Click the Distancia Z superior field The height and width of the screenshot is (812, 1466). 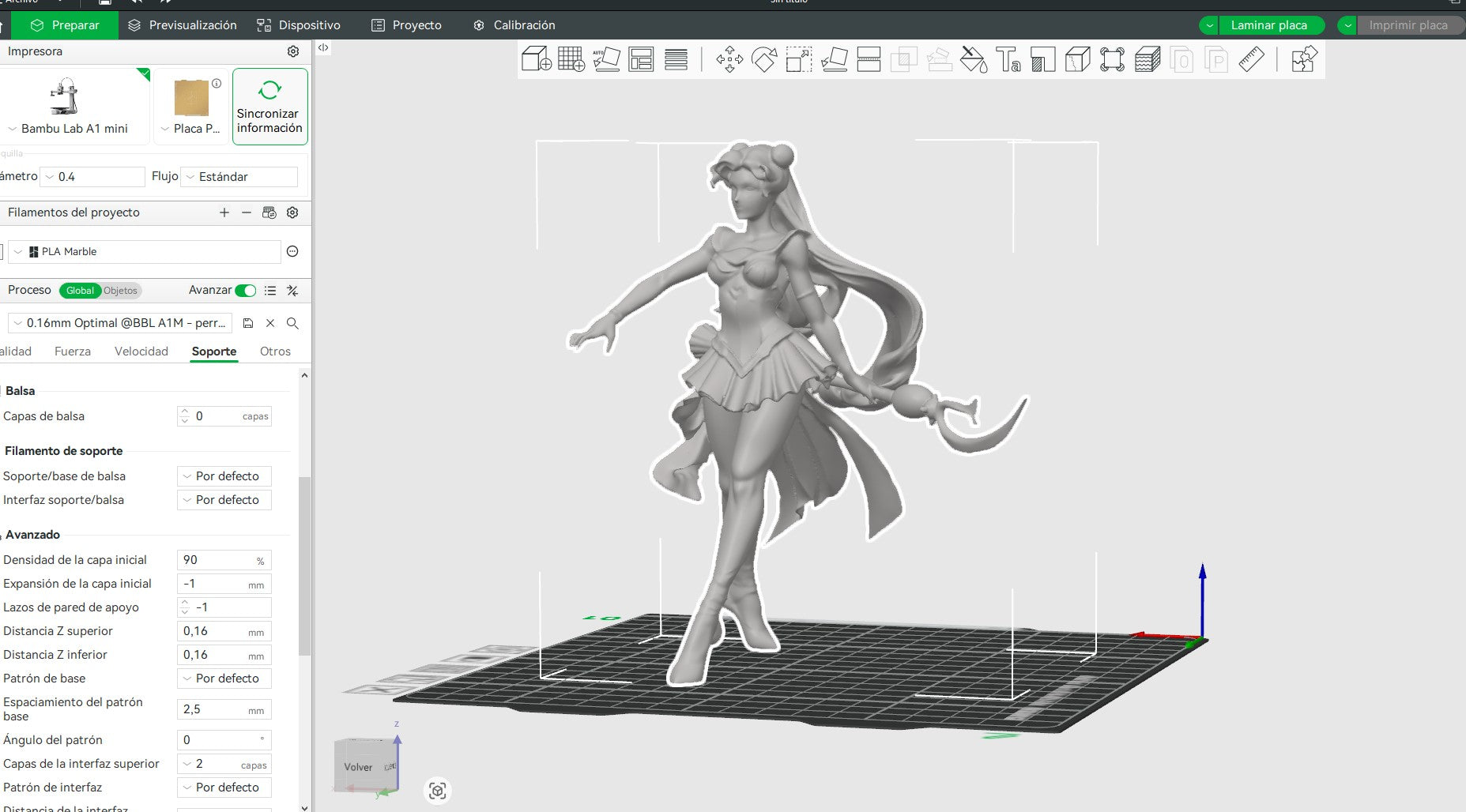pyautogui.click(x=224, y=631)
